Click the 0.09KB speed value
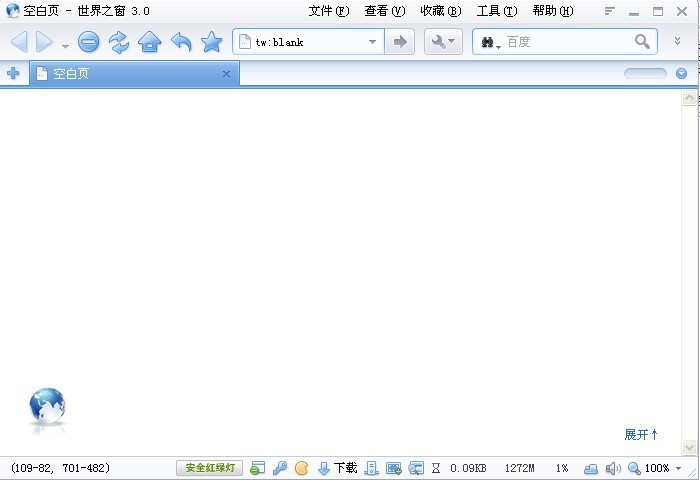Image resolution: width=700 pixels, height=480 pixels. coord(468,468)
